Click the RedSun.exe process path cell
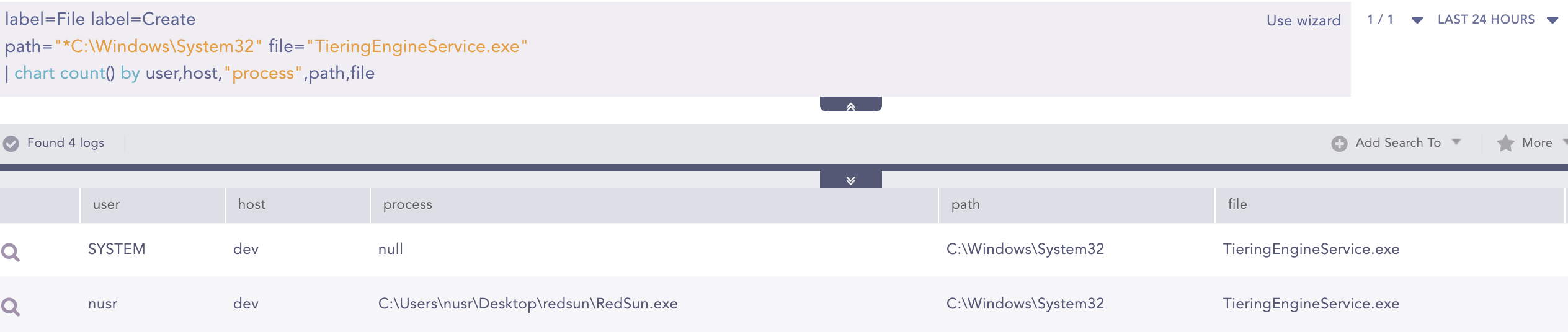Screen dimensions: 1568x332 click(x=528, y=304)
